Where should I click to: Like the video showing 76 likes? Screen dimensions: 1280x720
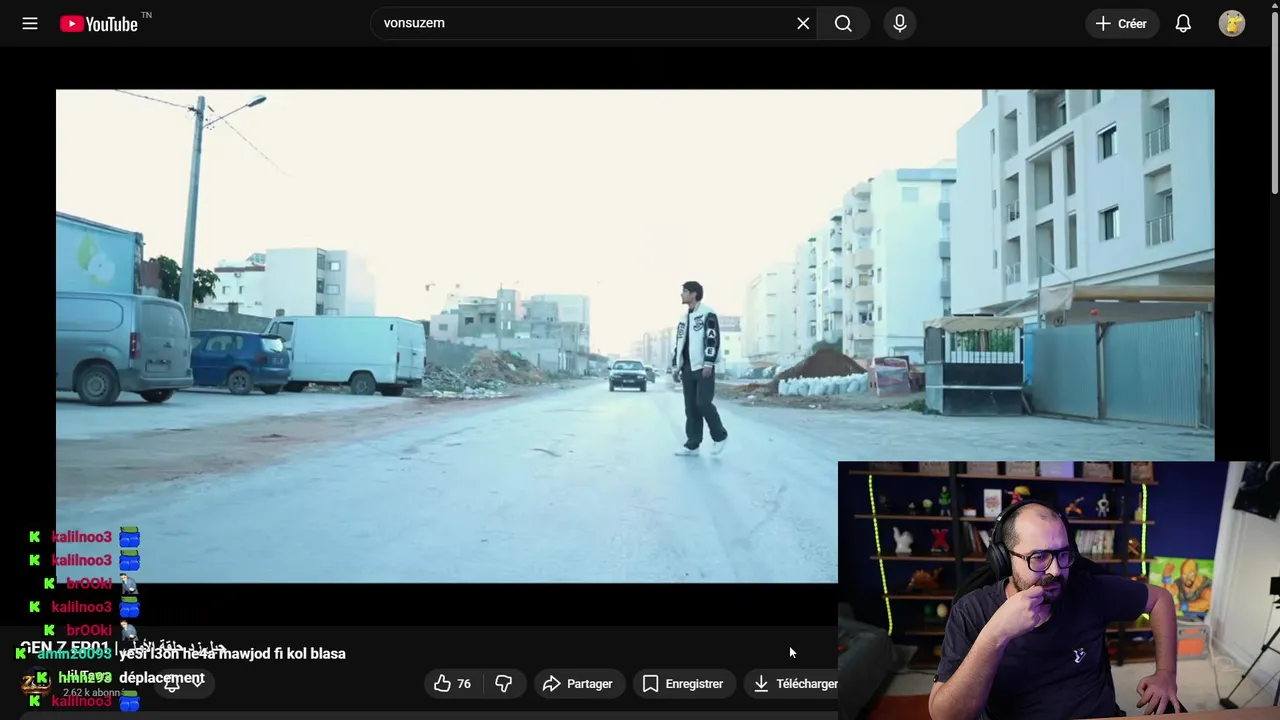coord(452,684)
